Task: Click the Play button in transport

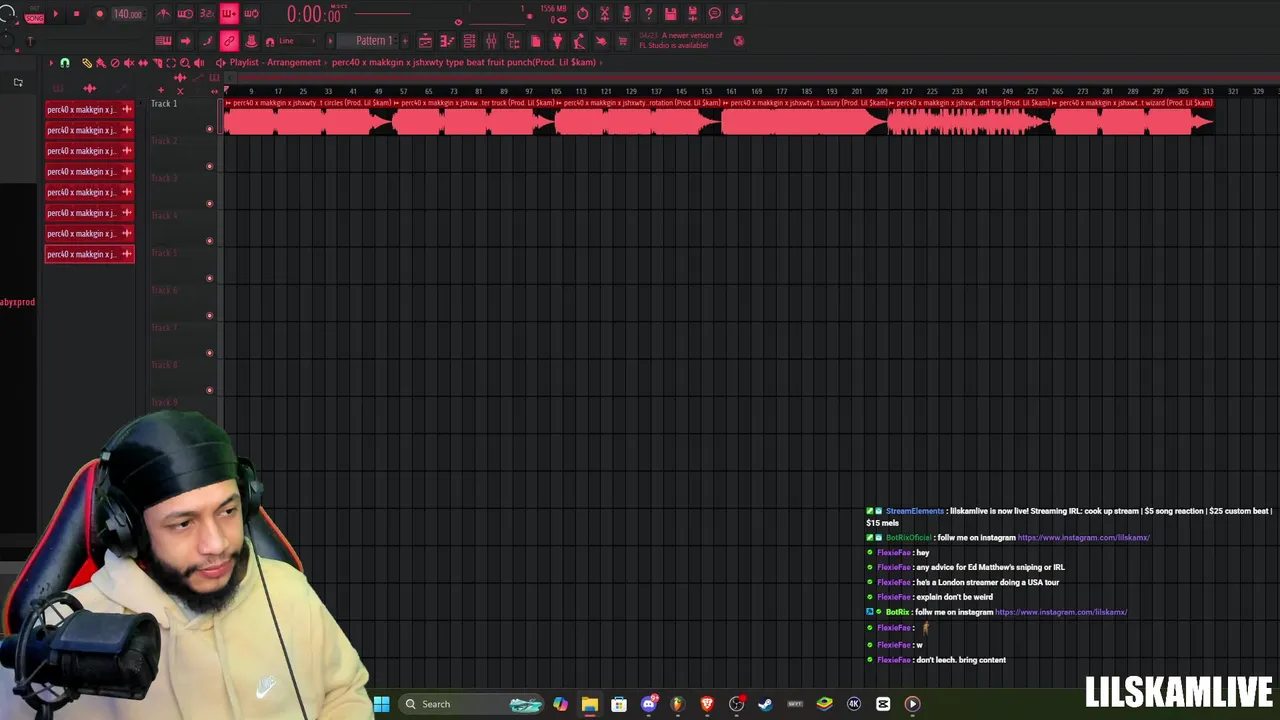Action: (56, 14)
